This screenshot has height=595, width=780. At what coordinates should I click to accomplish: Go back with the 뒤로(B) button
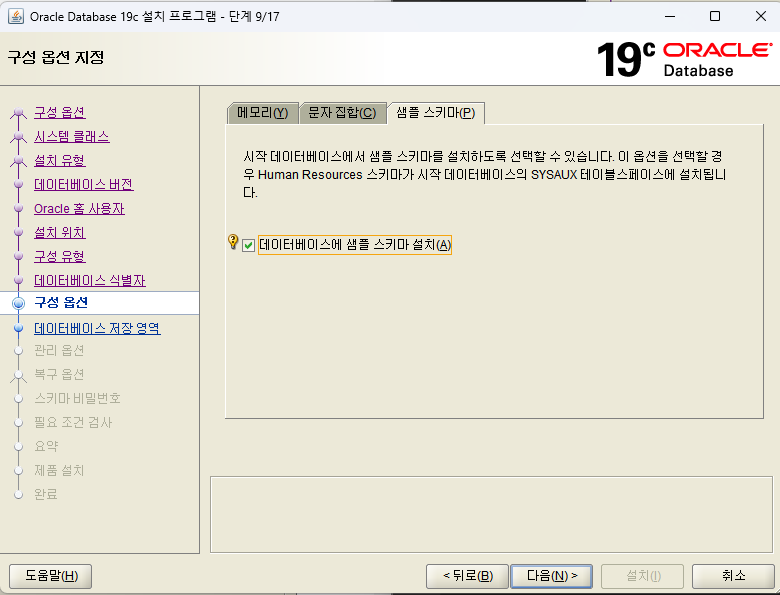(467, 576)
